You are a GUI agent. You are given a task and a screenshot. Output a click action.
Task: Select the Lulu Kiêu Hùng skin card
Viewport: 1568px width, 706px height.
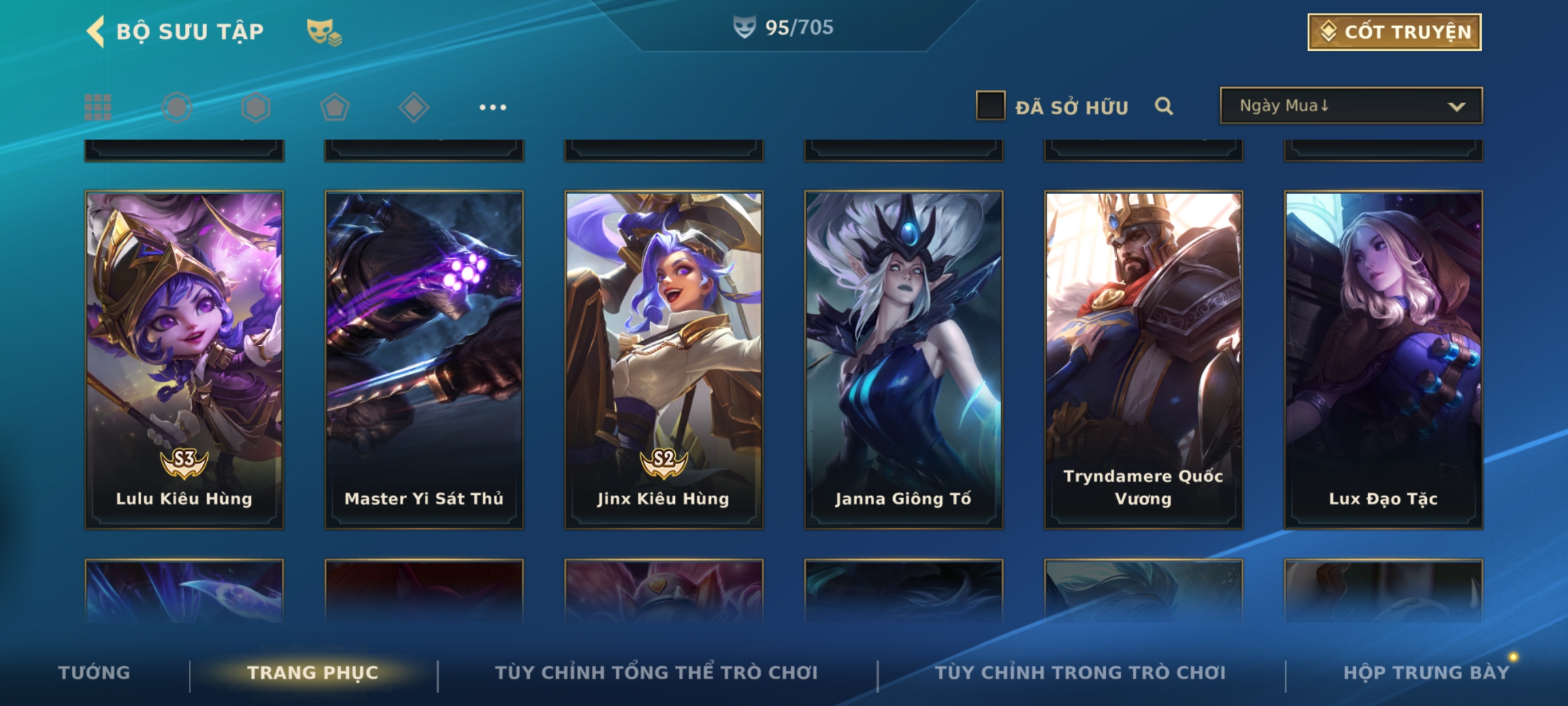click(x=184, y=360)
